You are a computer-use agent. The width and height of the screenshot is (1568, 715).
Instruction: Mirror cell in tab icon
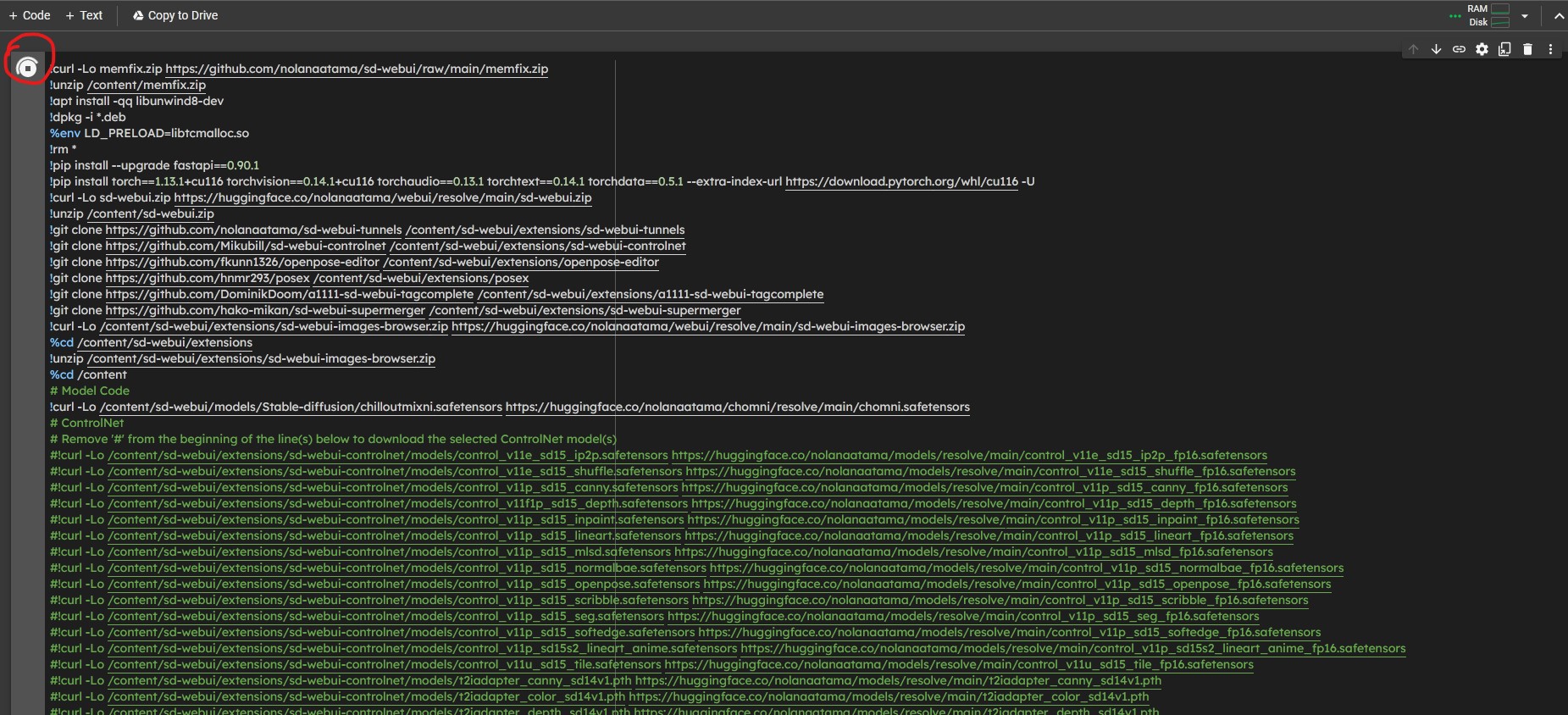pyautogui.click(x=1504, y=49)
